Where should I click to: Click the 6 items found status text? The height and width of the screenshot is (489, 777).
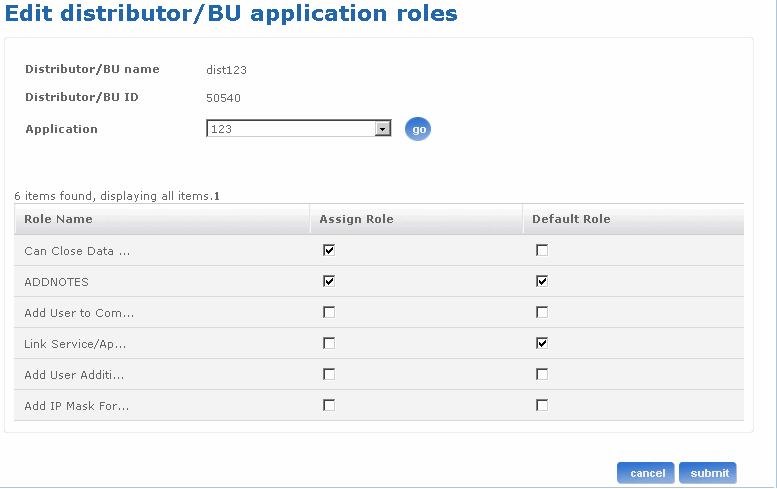point(113,196)
